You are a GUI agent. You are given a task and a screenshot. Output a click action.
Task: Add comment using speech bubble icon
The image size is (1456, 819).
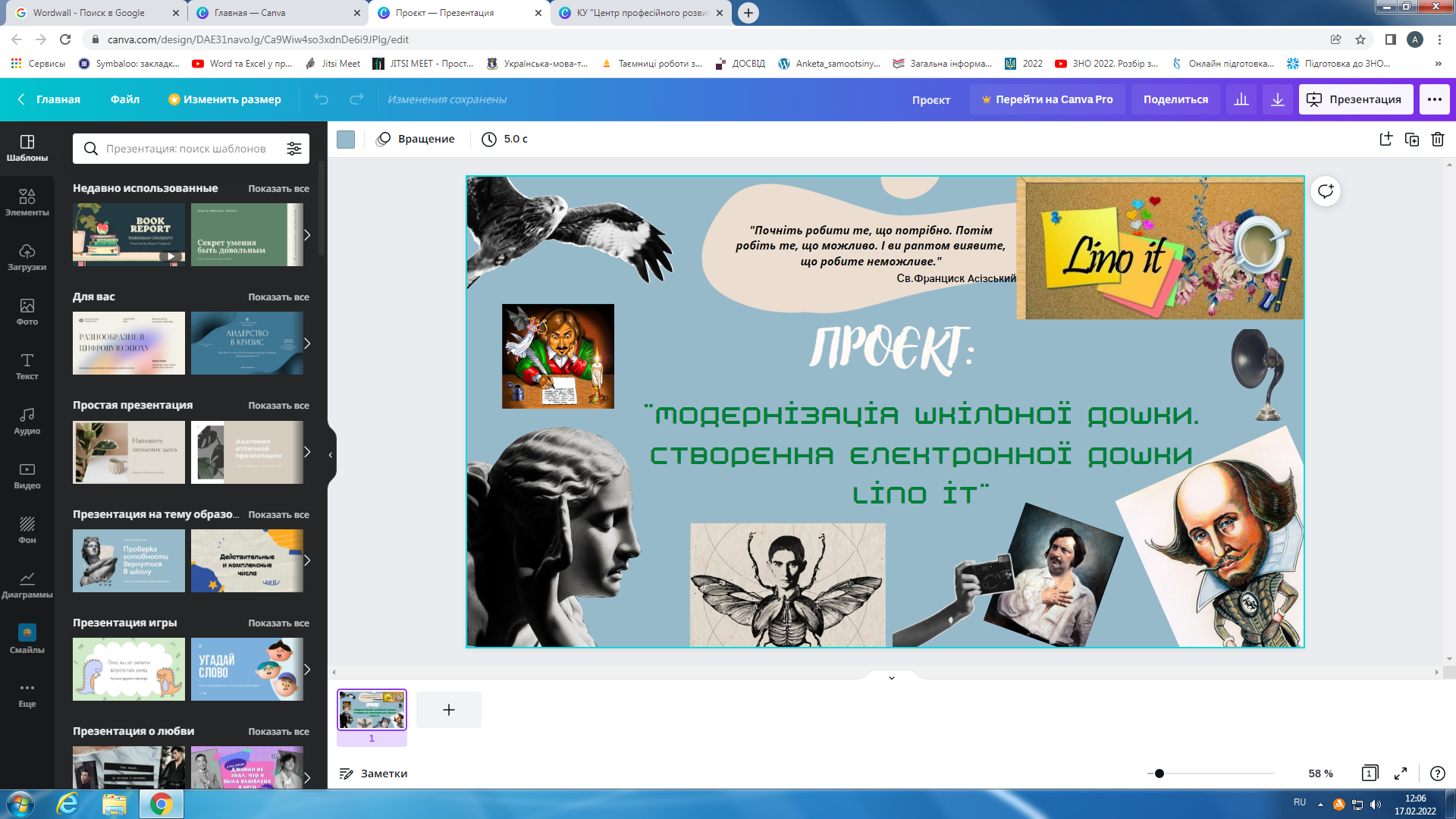(1326, 191)
